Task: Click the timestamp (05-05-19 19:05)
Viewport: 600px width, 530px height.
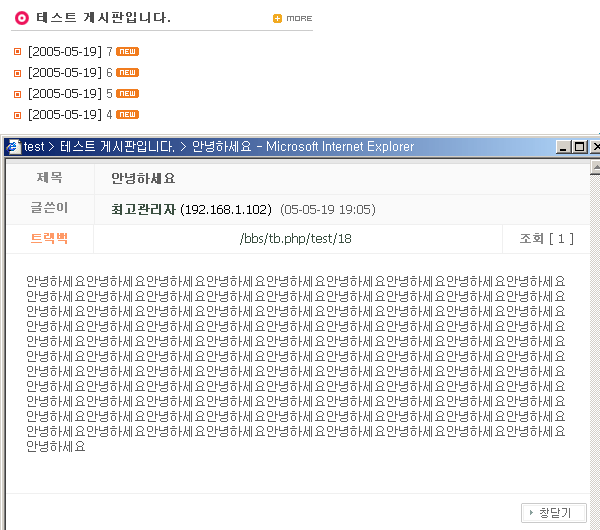Action: (x=328, y=210)
